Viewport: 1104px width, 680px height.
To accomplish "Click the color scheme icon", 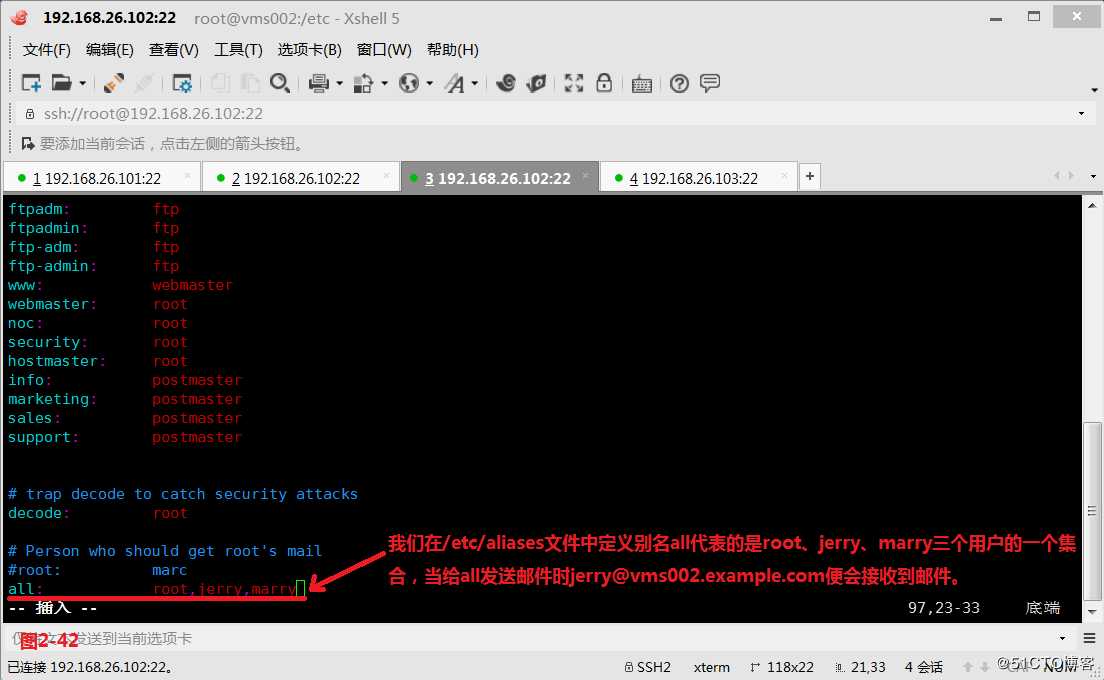I will [363, 83].
